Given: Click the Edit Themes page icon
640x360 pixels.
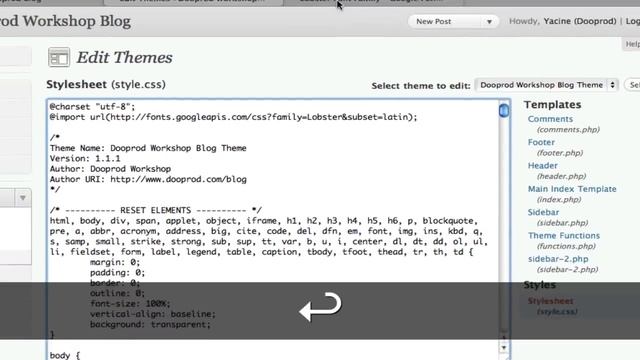Looking at the screenshot, I should point(59,57).
